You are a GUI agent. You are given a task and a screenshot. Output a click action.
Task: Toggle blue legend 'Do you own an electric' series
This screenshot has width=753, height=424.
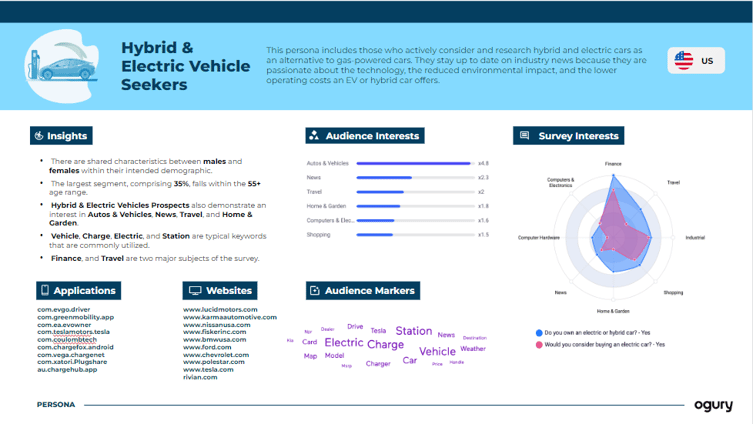point(540,332)
